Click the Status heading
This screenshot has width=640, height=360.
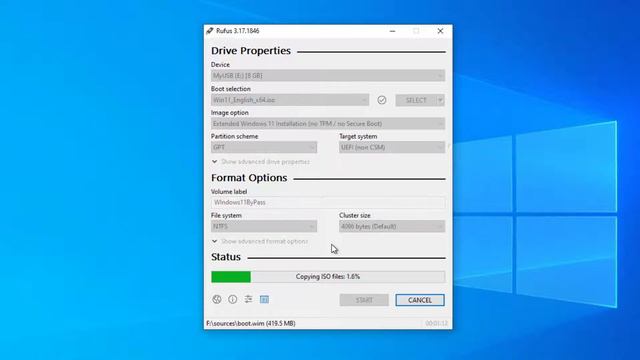(x=226, y=257)
